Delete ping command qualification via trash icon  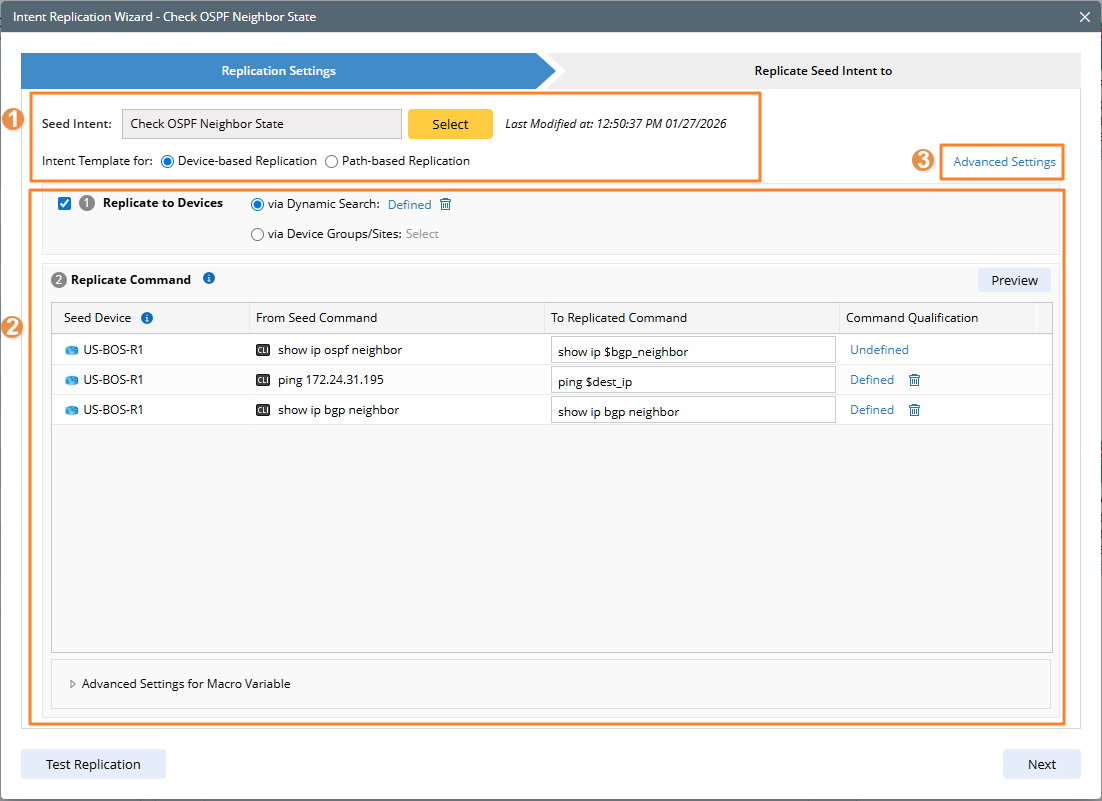(914, 380)
